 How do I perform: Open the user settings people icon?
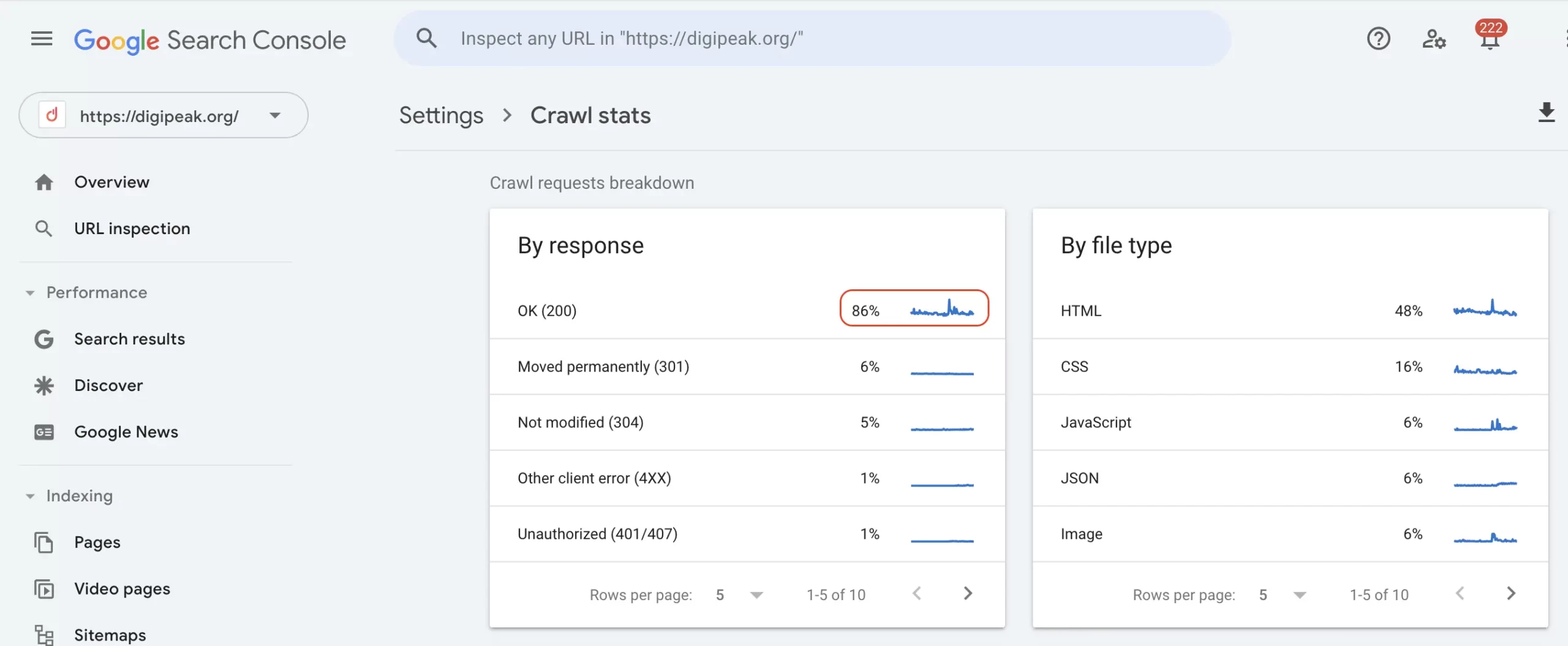pyautogui.click(x=1434, y=39)
